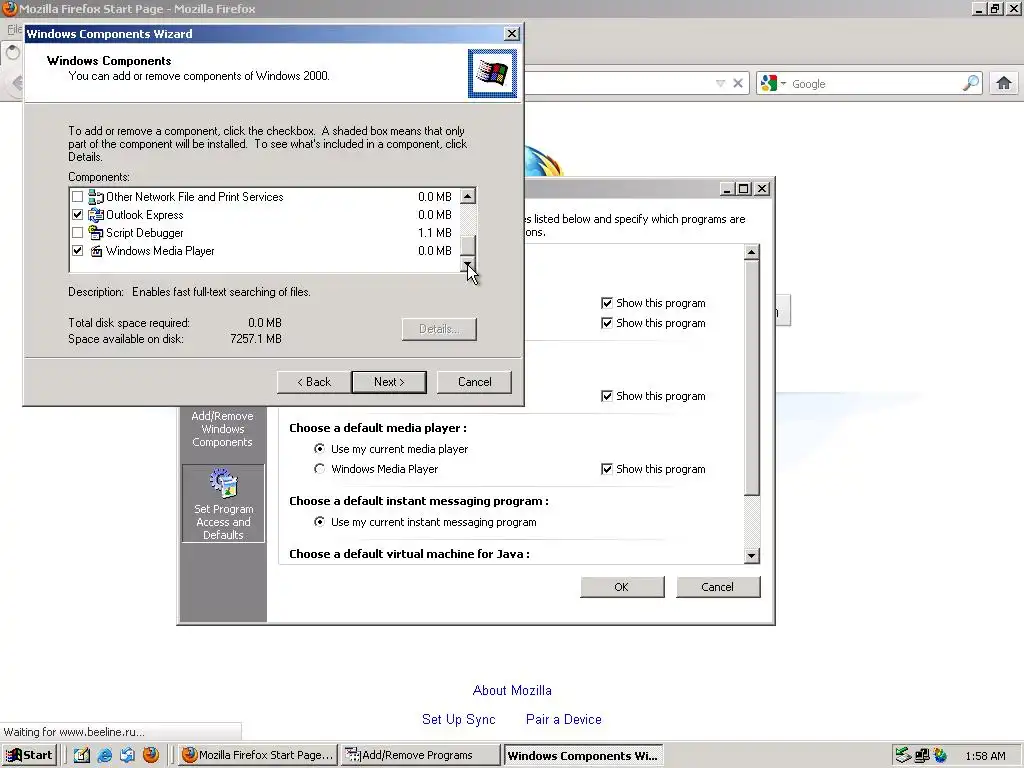The width and height of the screenshot is (1024, 768).
Task: Switch to Add/Remove Programs taskbar button
Action: 419,755
